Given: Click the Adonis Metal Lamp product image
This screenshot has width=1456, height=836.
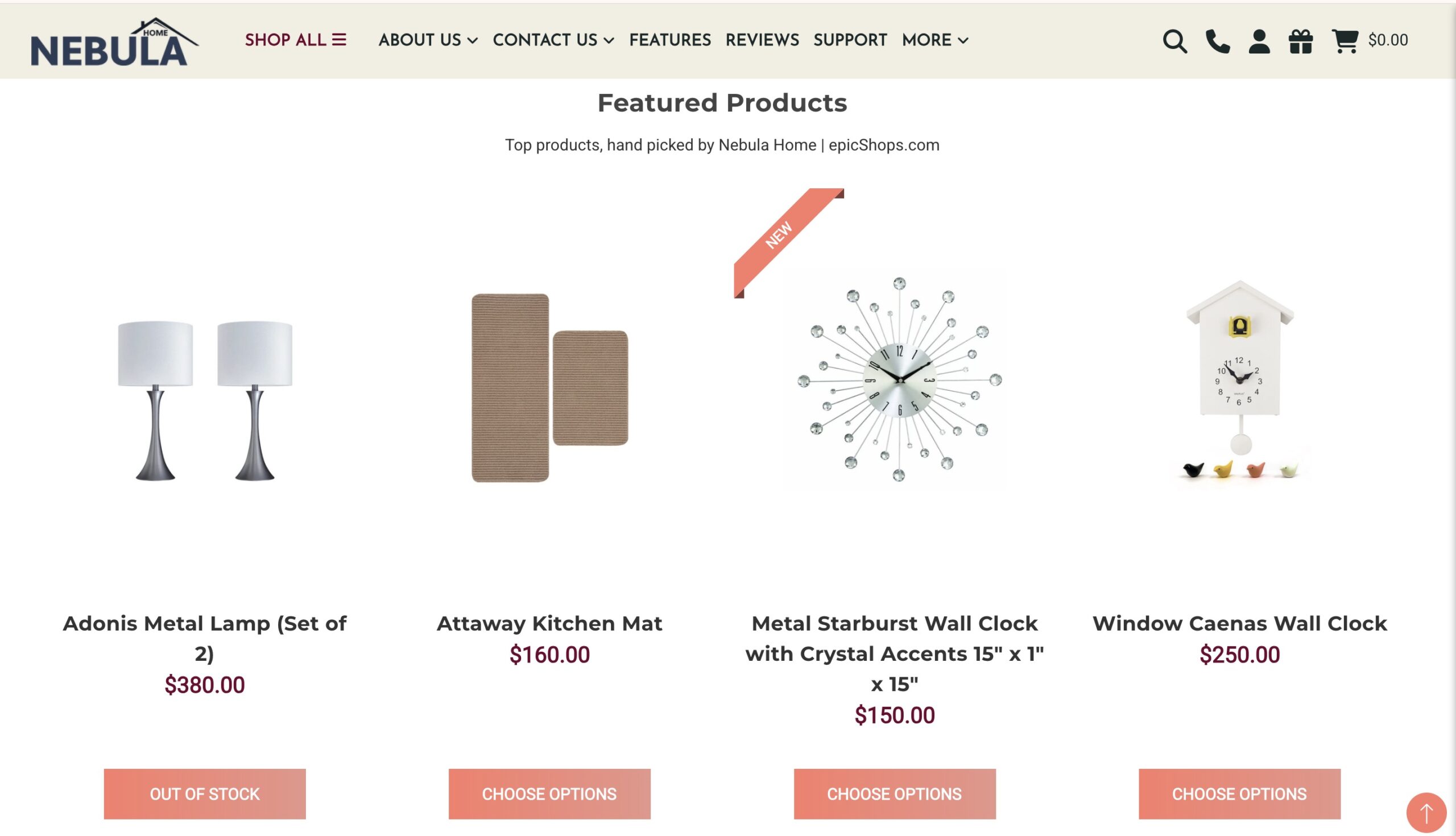Looking at the screenshot, I should click(205, 399).
